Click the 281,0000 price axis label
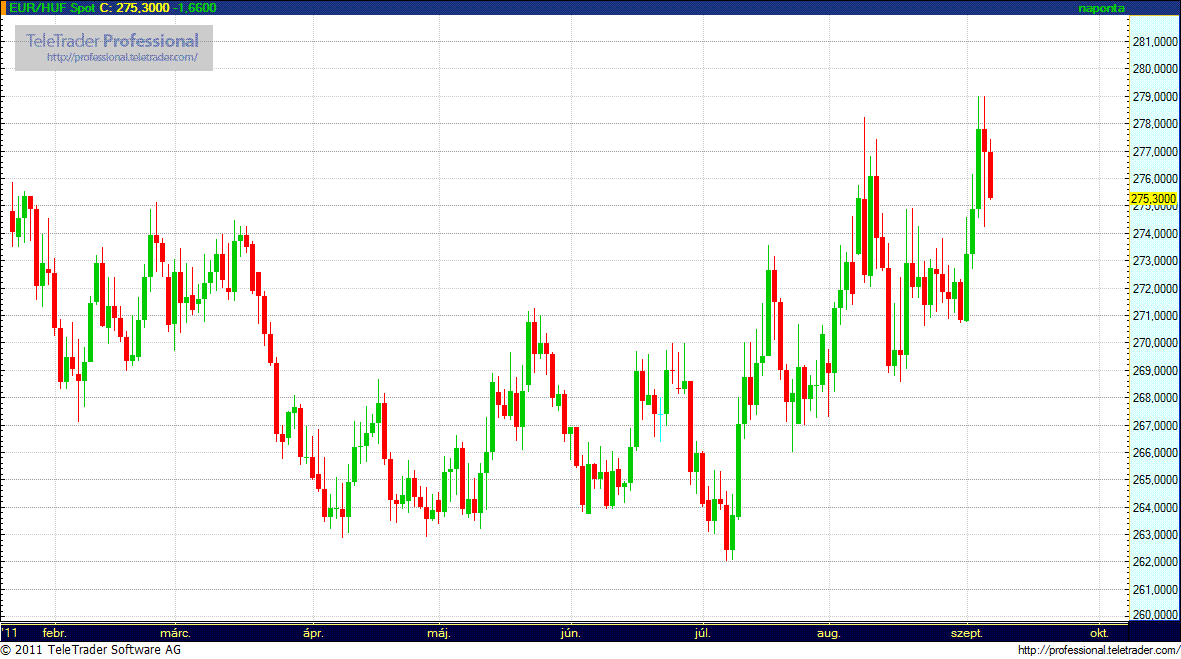Viewport: 1181px width, 659px height. [1155, 42]
